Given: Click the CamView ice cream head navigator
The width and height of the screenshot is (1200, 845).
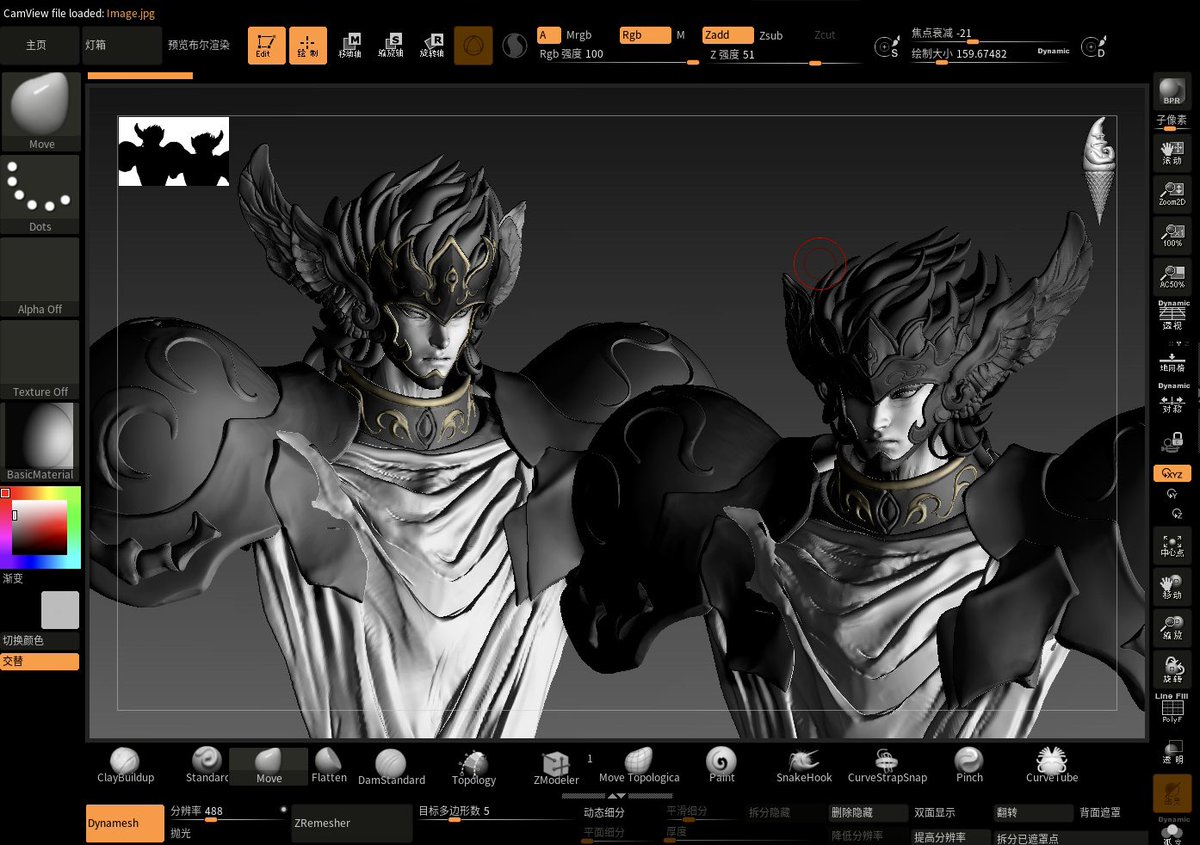Looking at the screenshot, I should [1099, 170].
